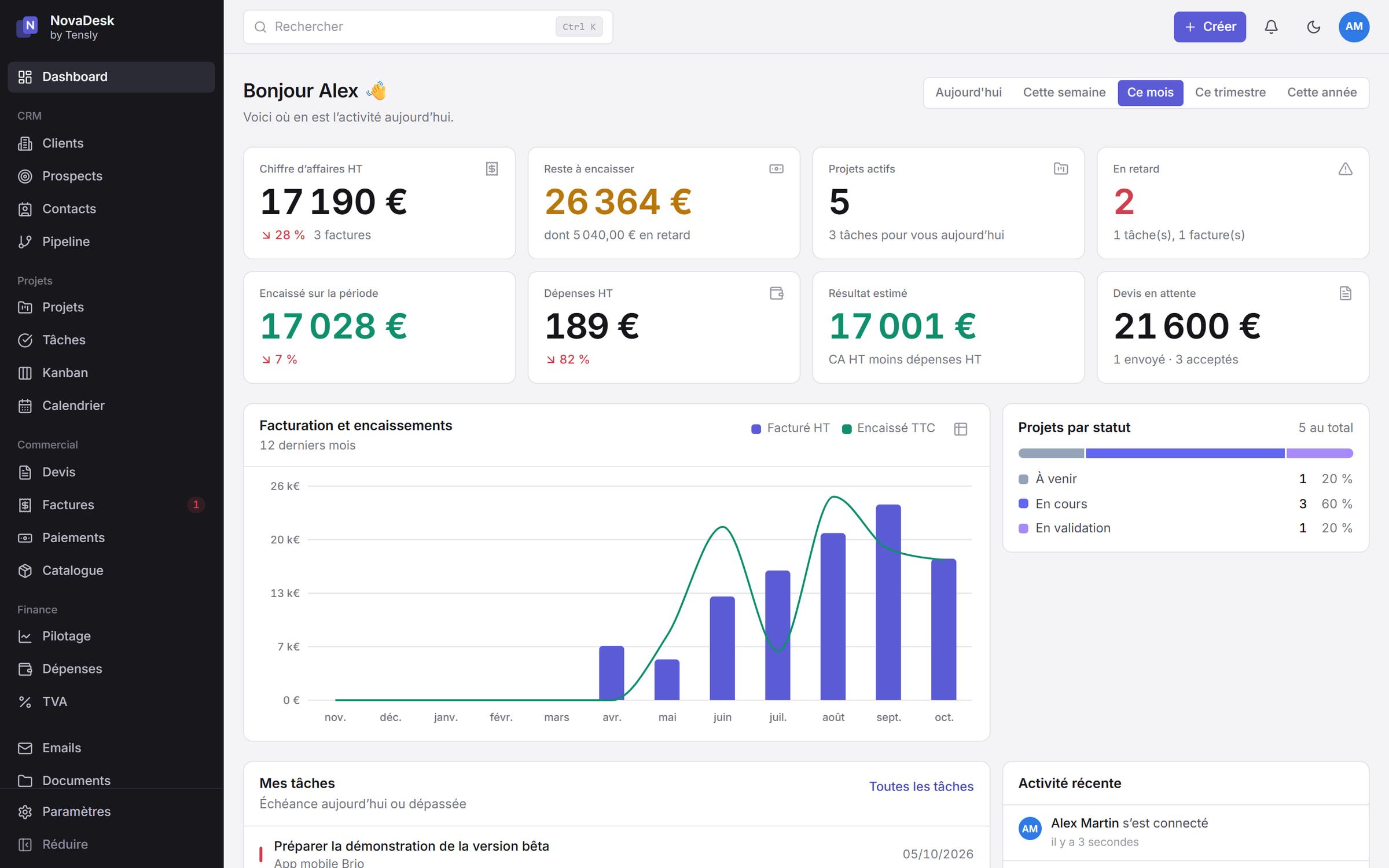Switch to Ce trimestre period
This screenshot has height=868, width=1389.
pos(1230,93)
